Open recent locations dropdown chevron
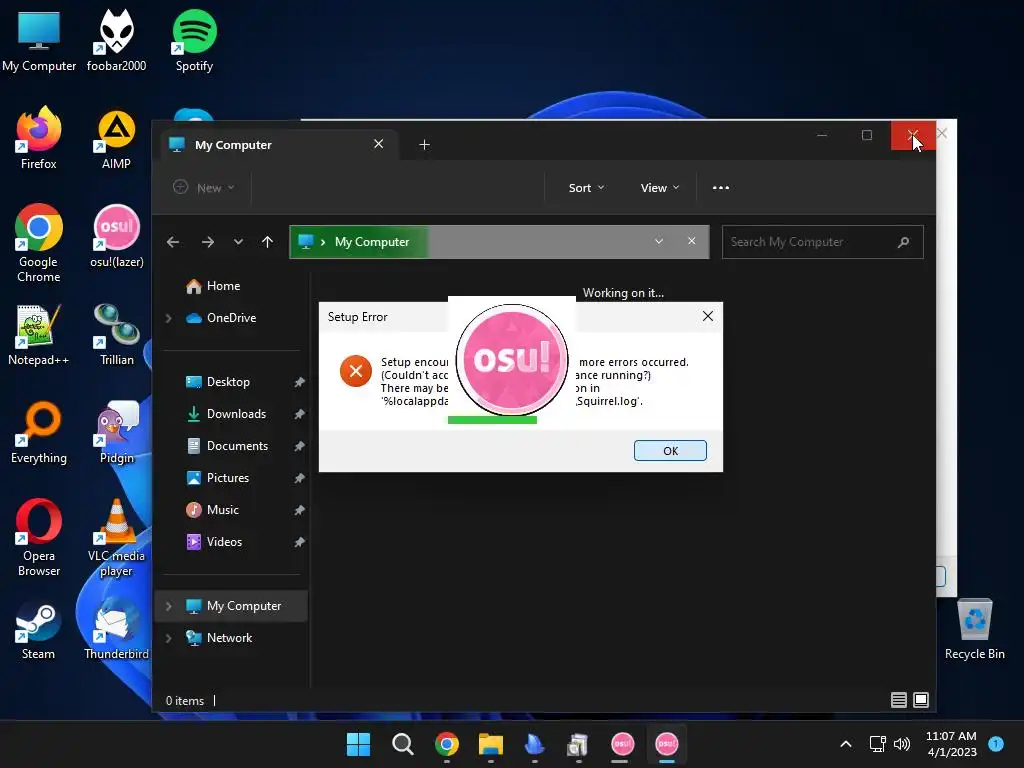 tap(238, 242)
